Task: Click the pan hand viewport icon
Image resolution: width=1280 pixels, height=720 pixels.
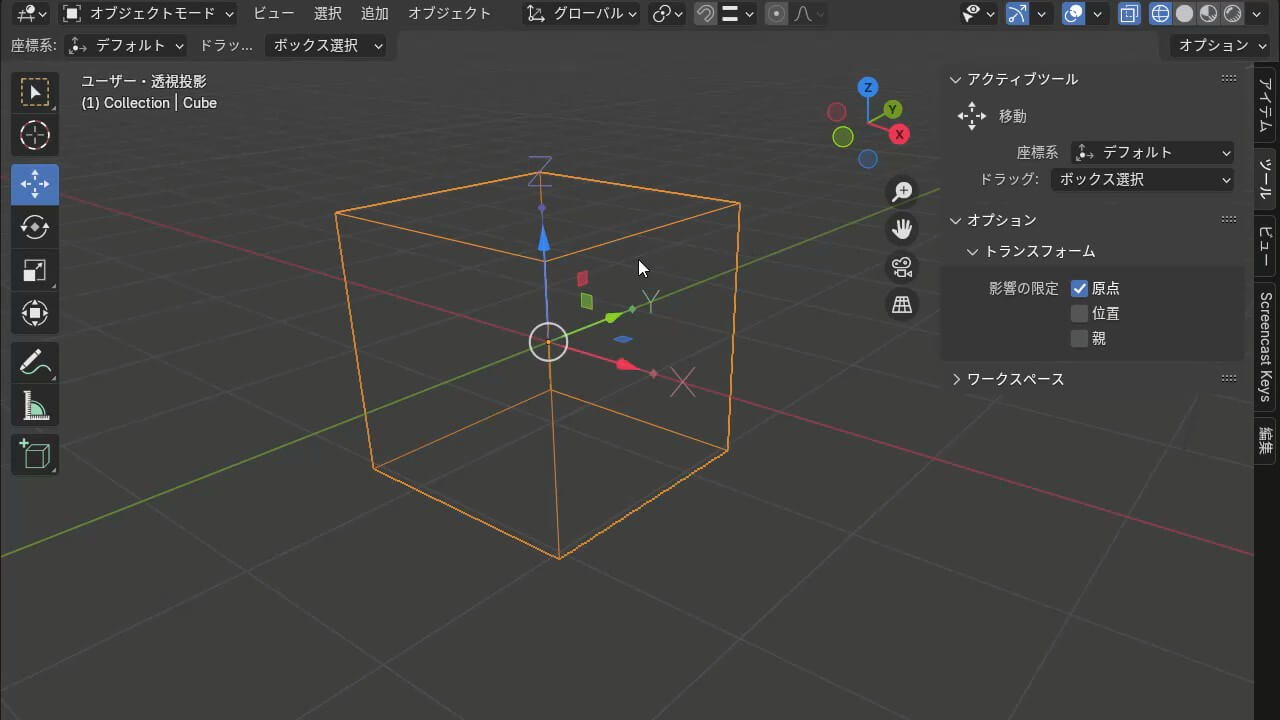Action: pyautogui.click(x=902, y=229)
